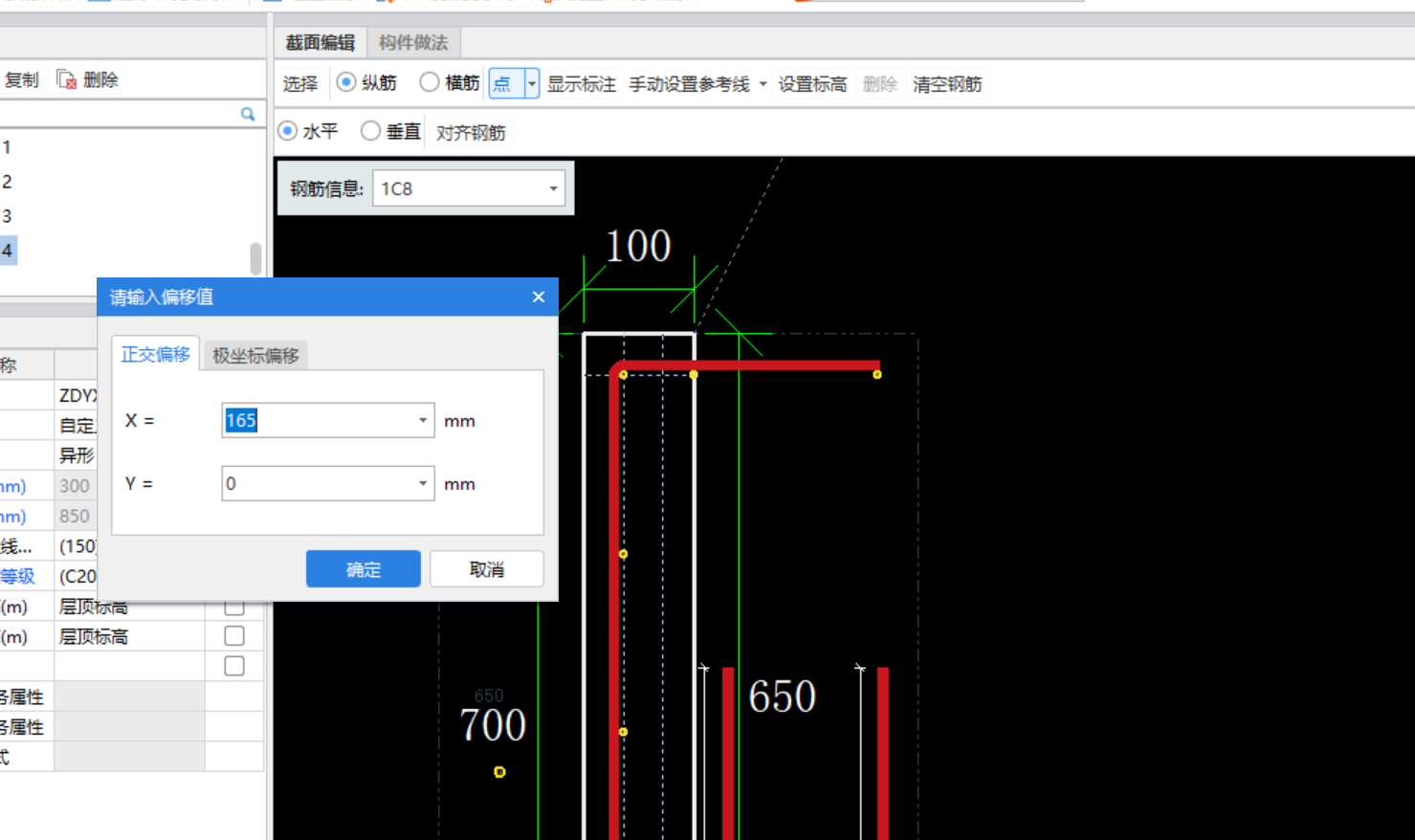Click the yellow rebar point below 700
The width and height of the screenshot is (1415, 840).
pyautogui.click(x=499, y=772)
